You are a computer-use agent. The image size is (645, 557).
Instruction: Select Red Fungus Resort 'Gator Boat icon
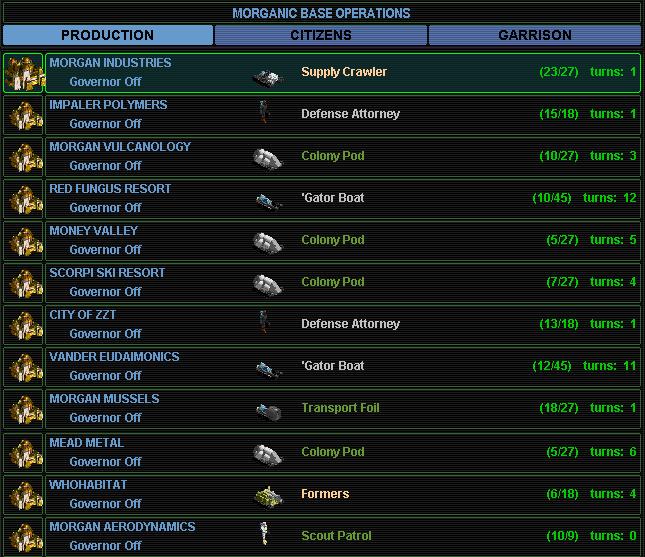pyautogui.click(x=267, y=199)
